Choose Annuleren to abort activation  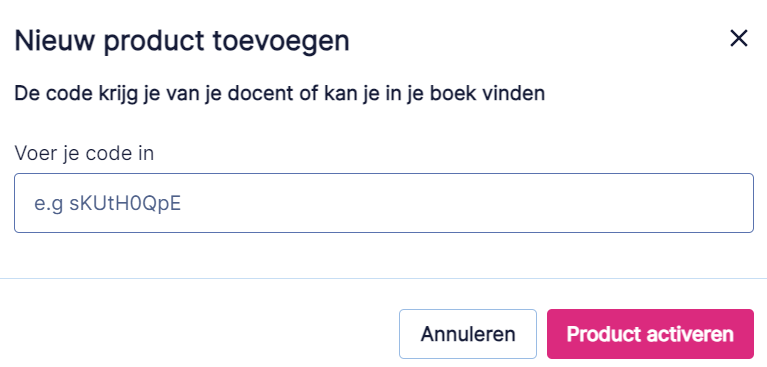468,334
